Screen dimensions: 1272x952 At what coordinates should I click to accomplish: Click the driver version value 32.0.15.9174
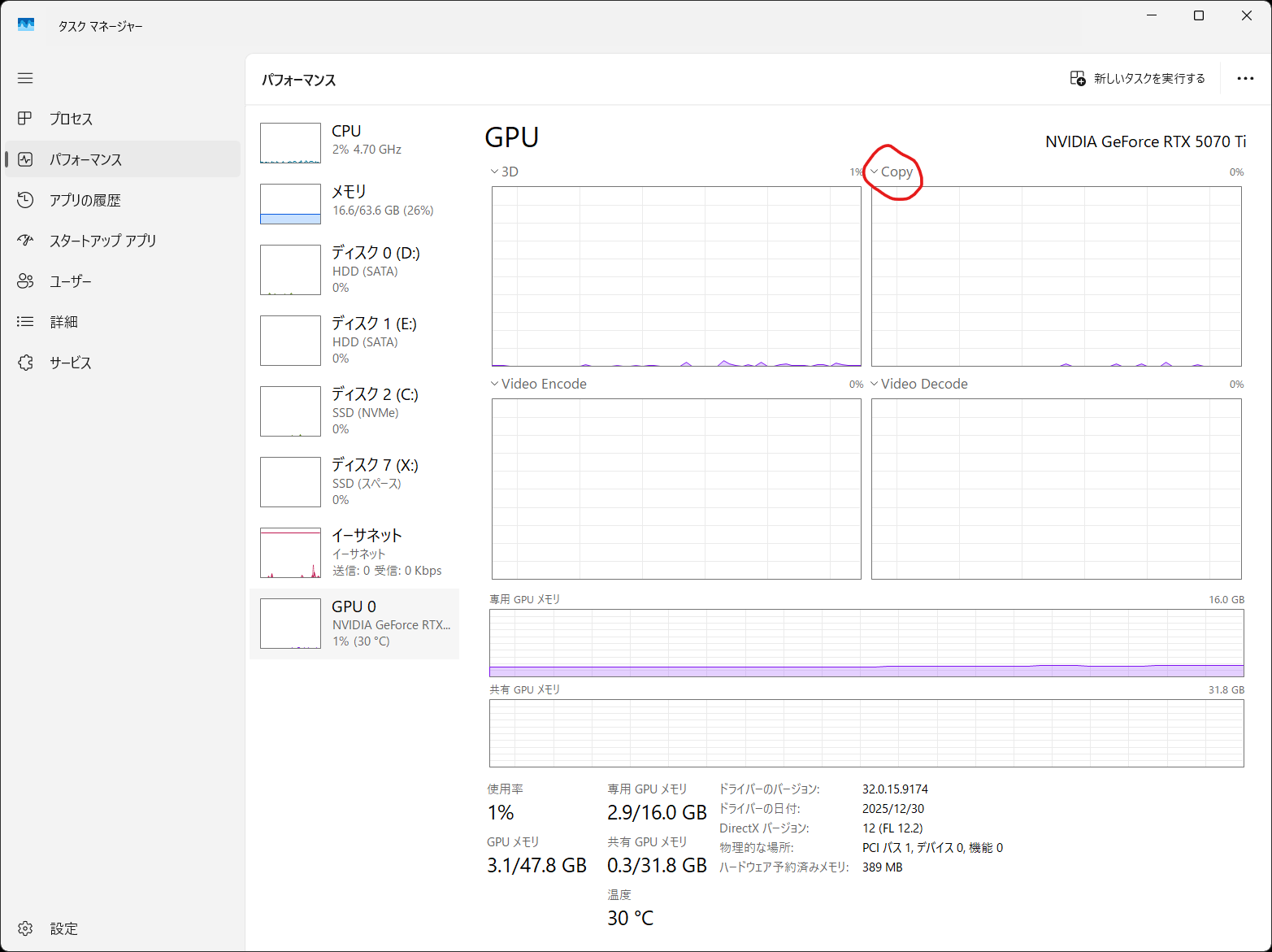(x=895, y=789)
